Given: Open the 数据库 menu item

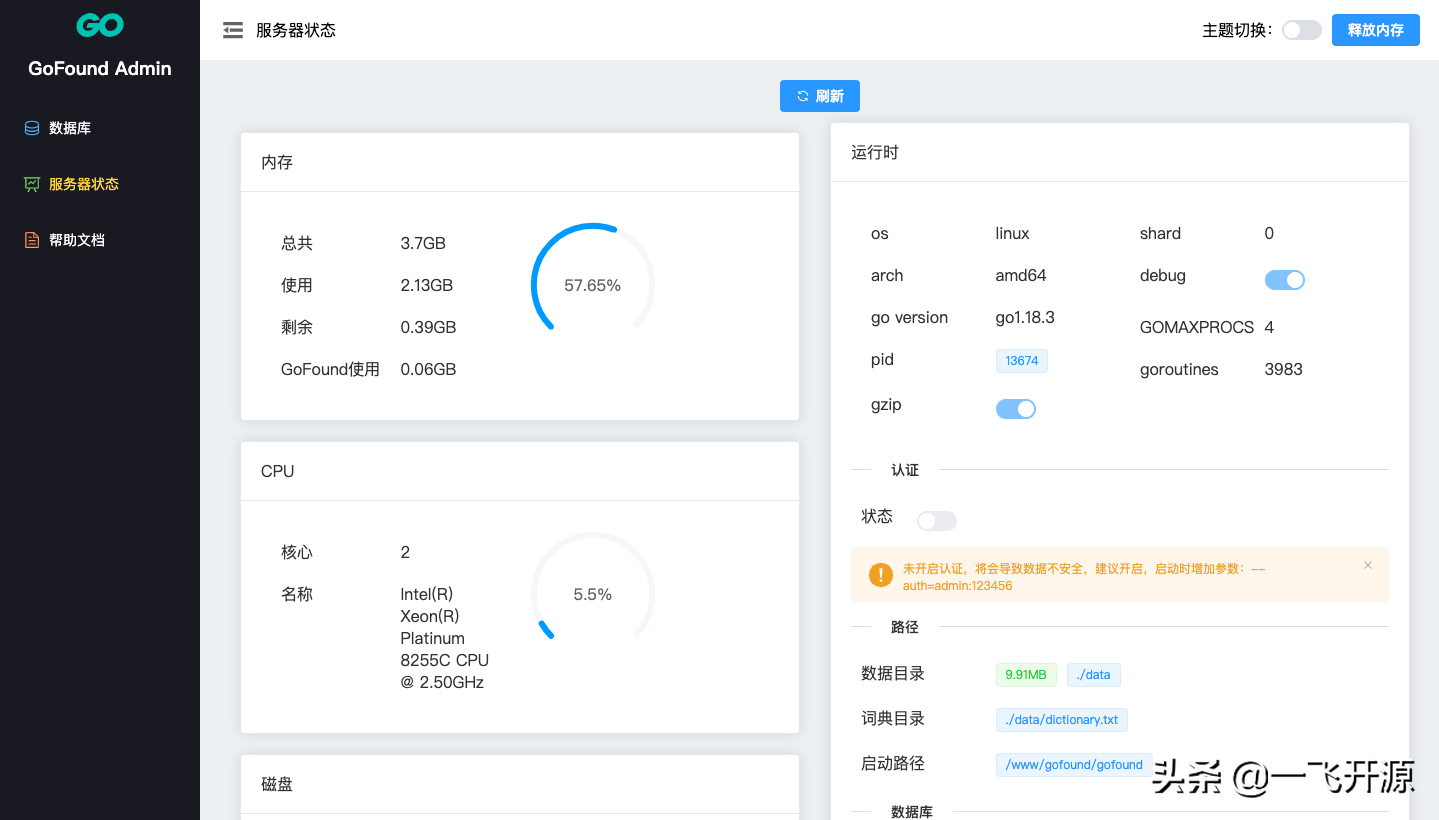Looking at the screenshot, I should click(x=100, y=128).
